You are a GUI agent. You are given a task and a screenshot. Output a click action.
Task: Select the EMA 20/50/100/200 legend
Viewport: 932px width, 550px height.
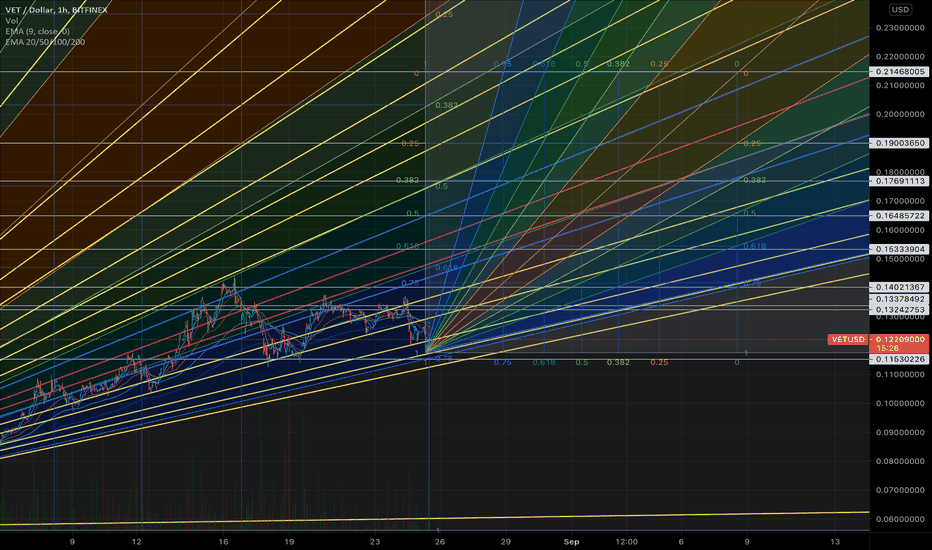pyautogui.click(x=45, y=42)
